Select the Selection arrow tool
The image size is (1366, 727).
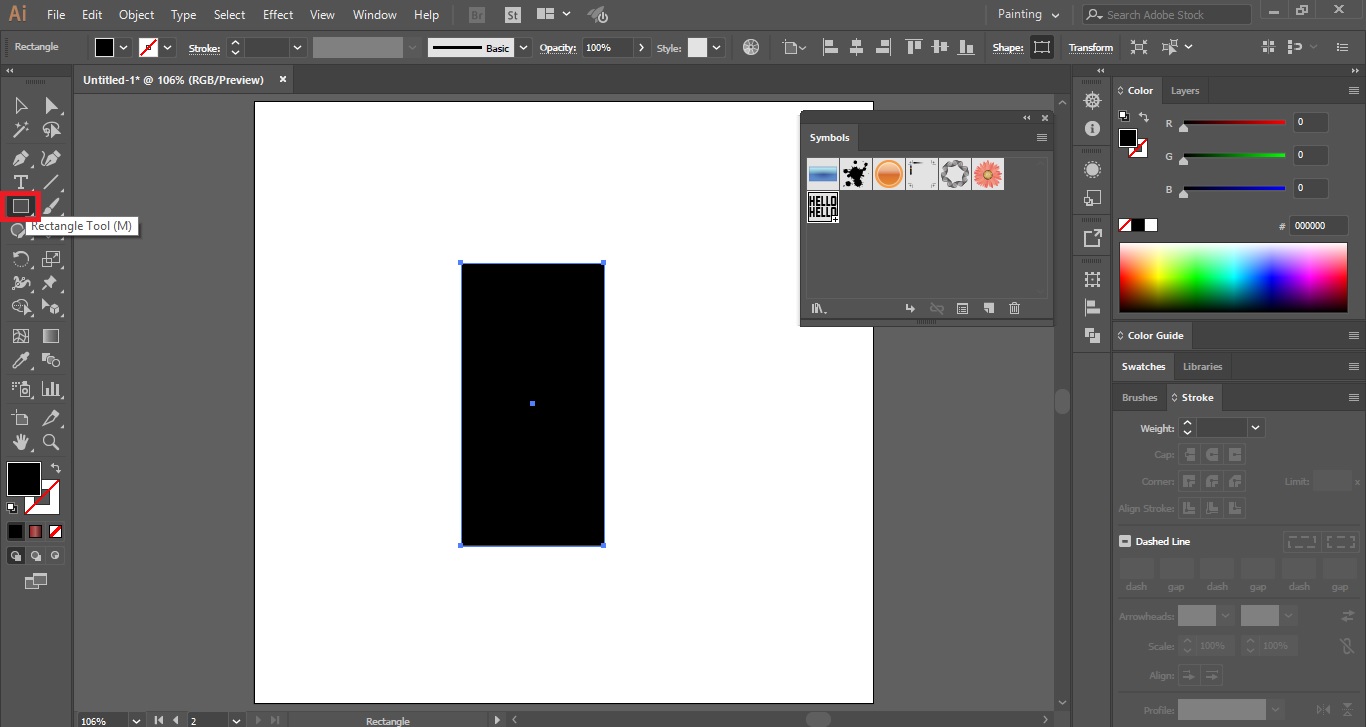point(20,105)
